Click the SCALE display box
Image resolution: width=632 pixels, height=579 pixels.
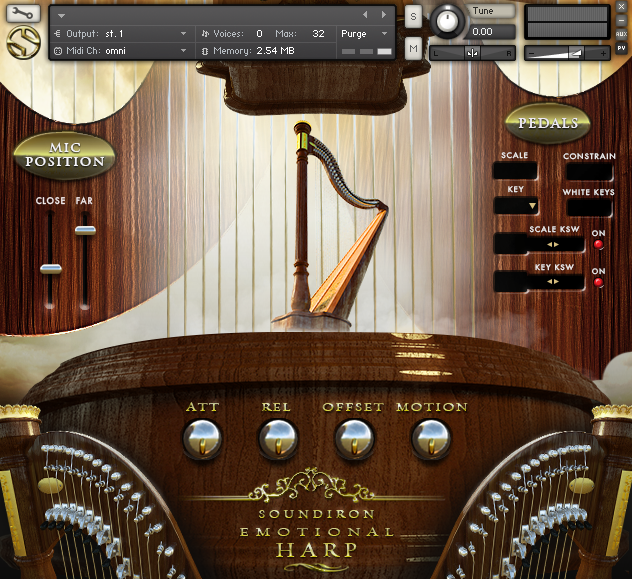point(515,171)
